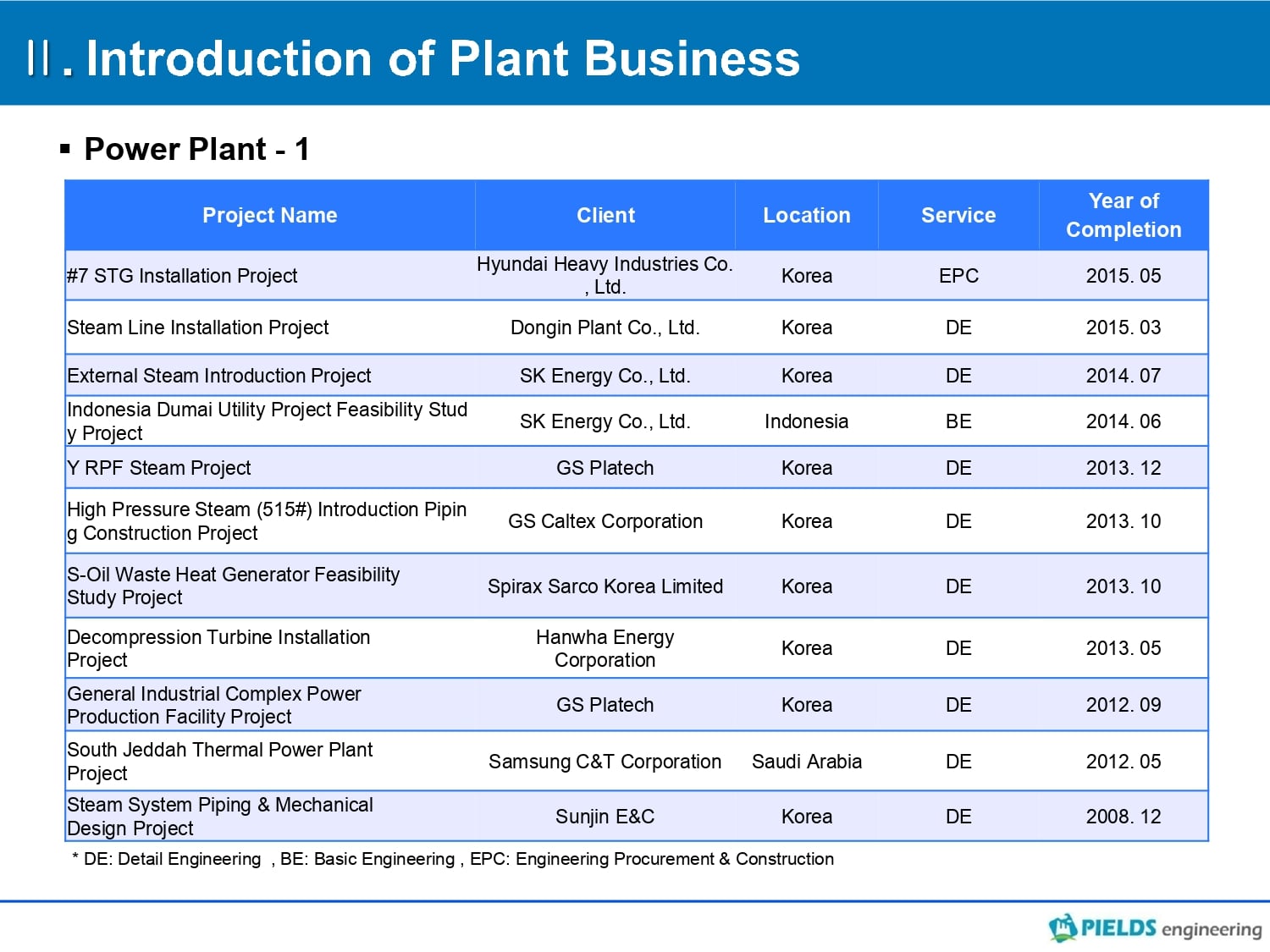Click 'Samsung C&T Corporation' client cell
The width and height of the screenshot is (1270, 952).
(x=605, y=762)
